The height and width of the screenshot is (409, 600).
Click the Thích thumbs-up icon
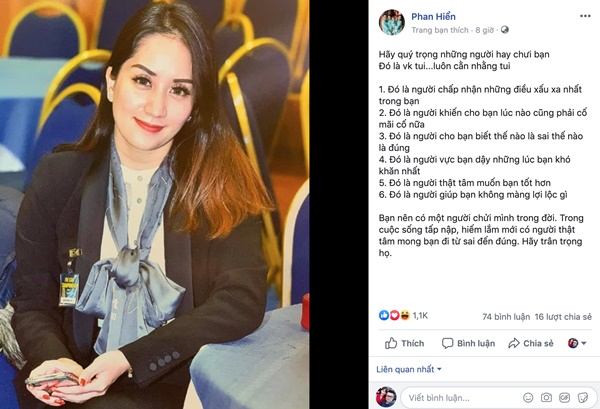click(x=391, y=343)
